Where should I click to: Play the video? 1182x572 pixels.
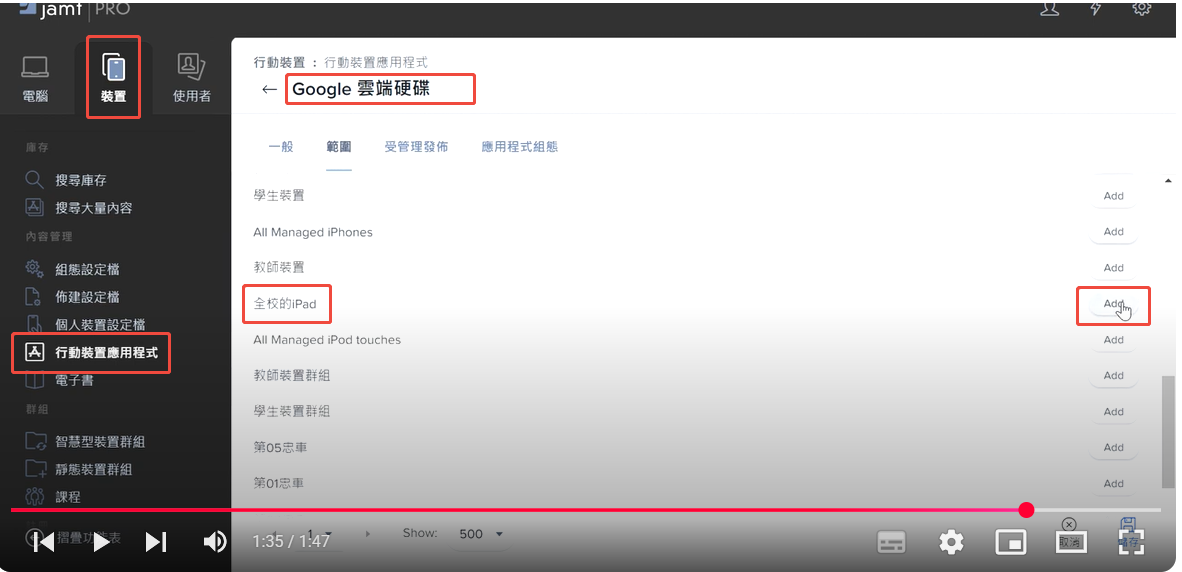click(100, 542)
